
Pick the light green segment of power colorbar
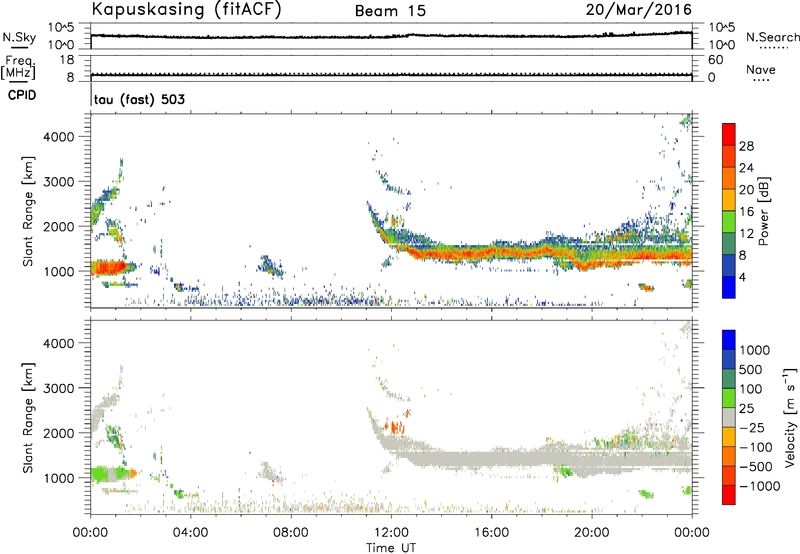729,222
